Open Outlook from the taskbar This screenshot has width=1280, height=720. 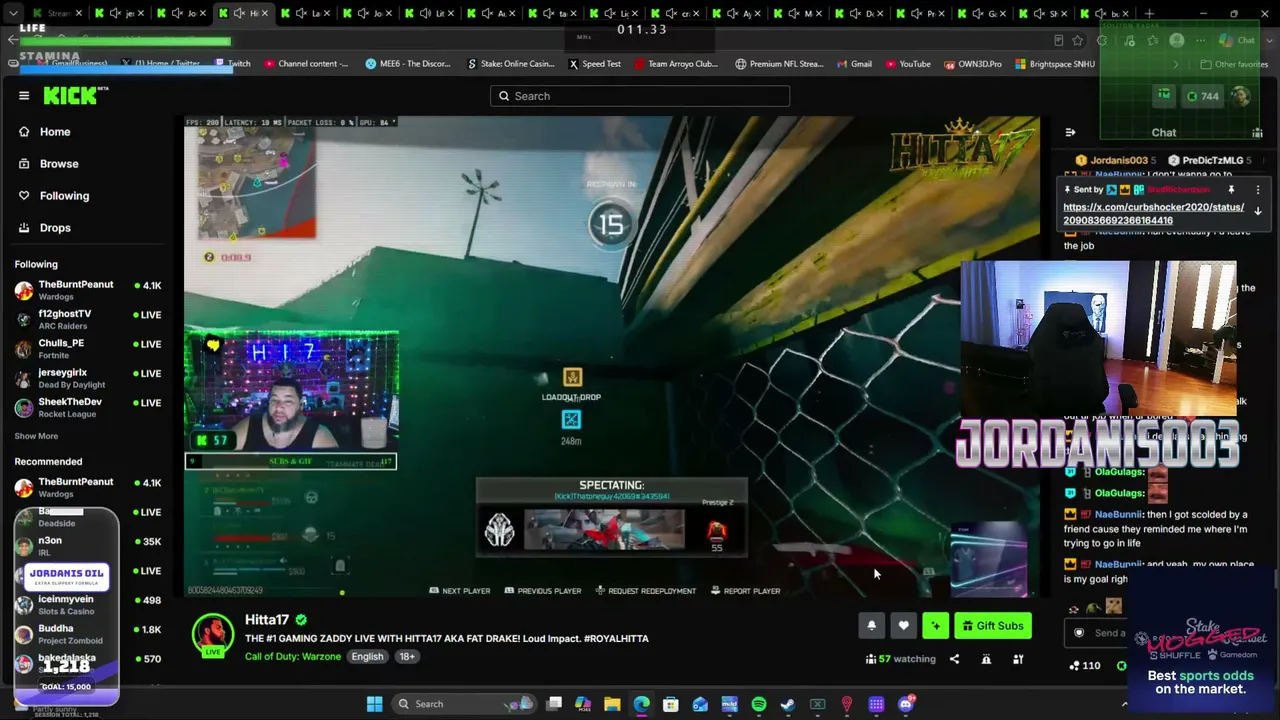[700, 704]
